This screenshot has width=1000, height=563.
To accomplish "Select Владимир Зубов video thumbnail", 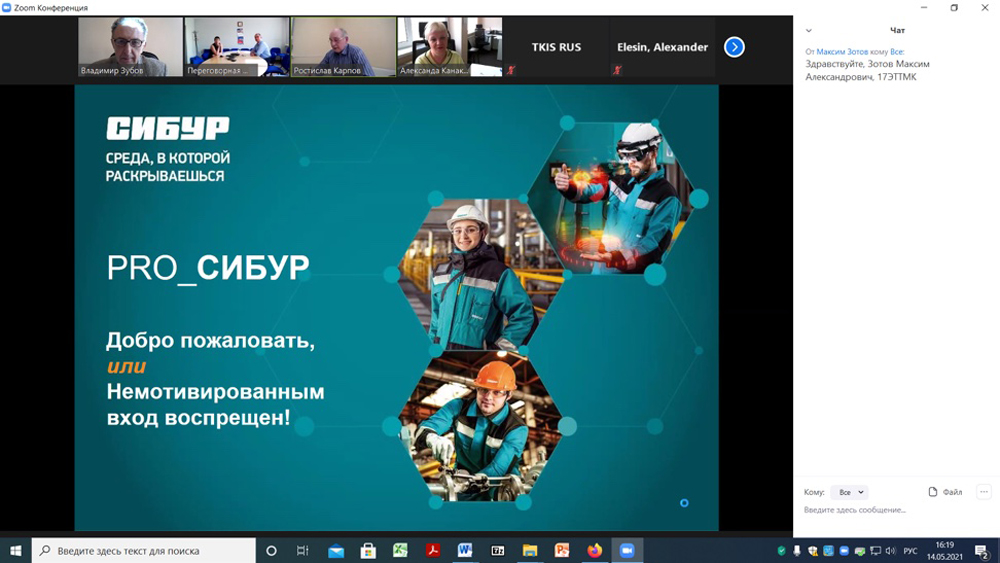I will click(x=130, y=47).
